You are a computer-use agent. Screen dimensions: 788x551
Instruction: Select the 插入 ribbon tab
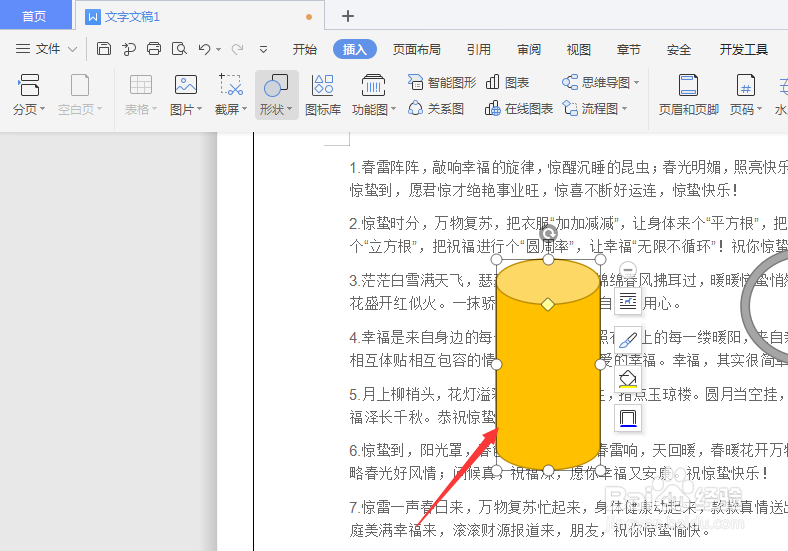click(x=355, y=49)
